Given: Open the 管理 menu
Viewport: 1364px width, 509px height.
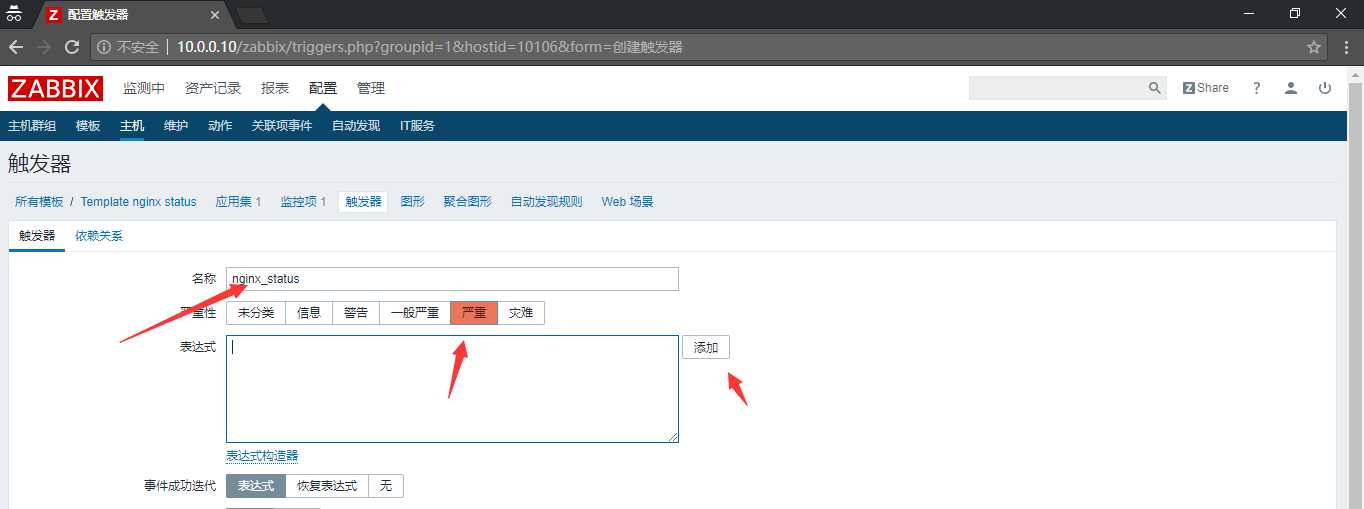Looking at the screenshot, I should (371, 88).
